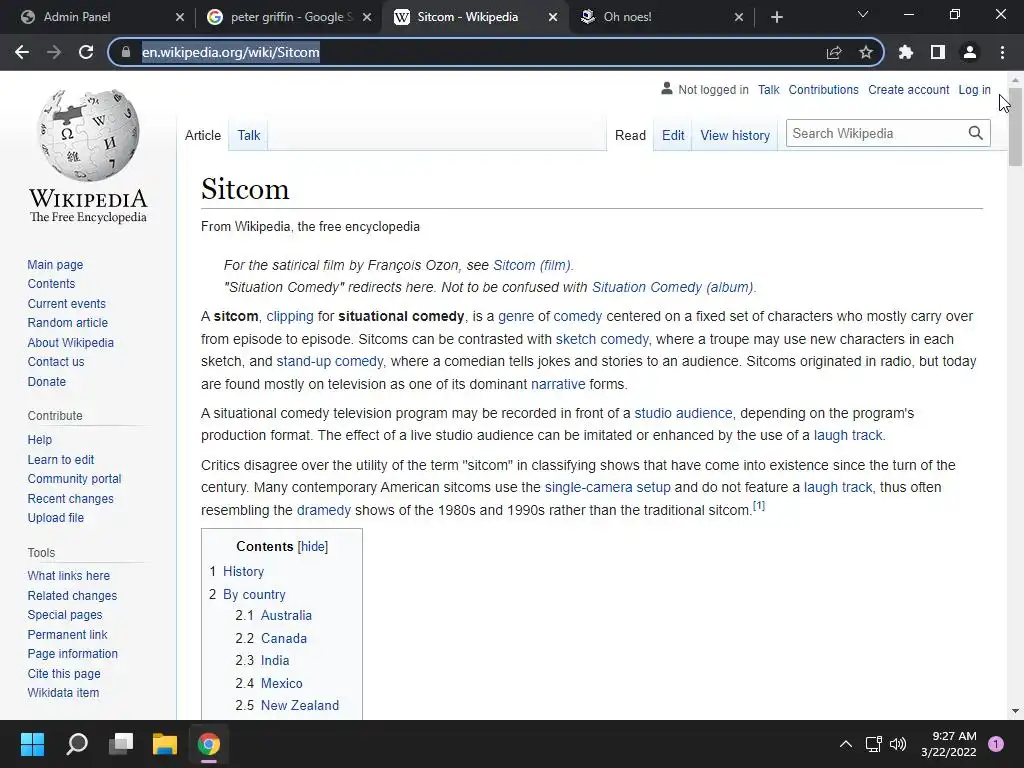Click the Create account link

click(908, 89)
